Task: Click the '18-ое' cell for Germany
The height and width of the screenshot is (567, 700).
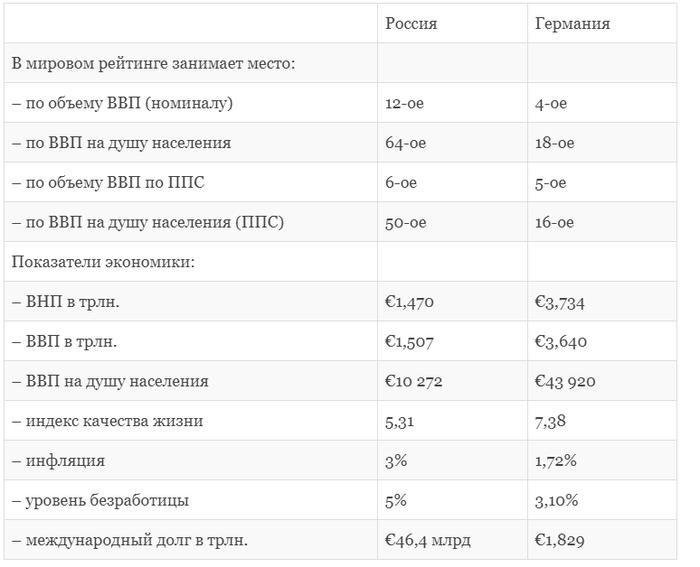Action: click(555, 143)
